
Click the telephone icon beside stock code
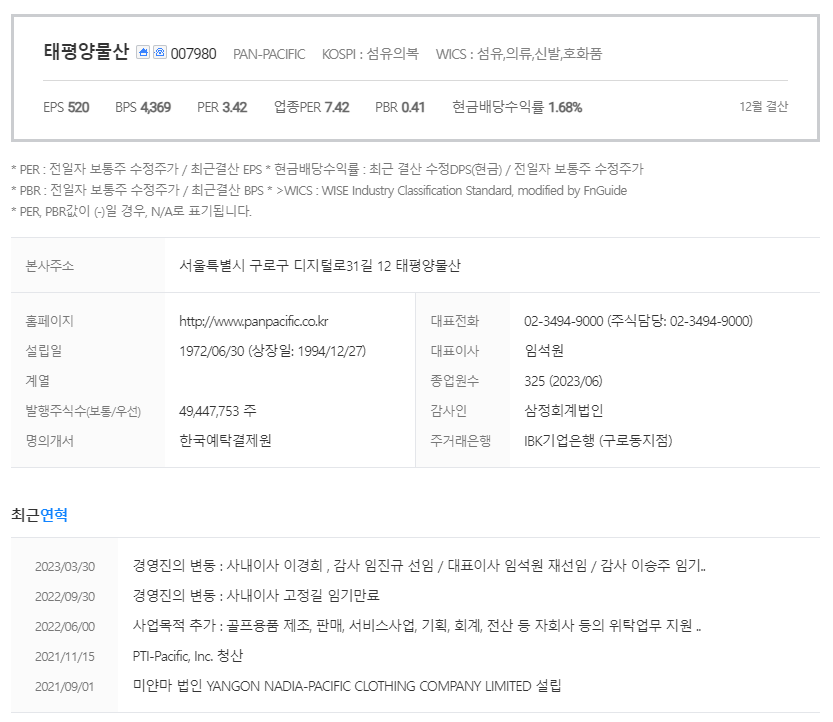[x=160, y=52]
